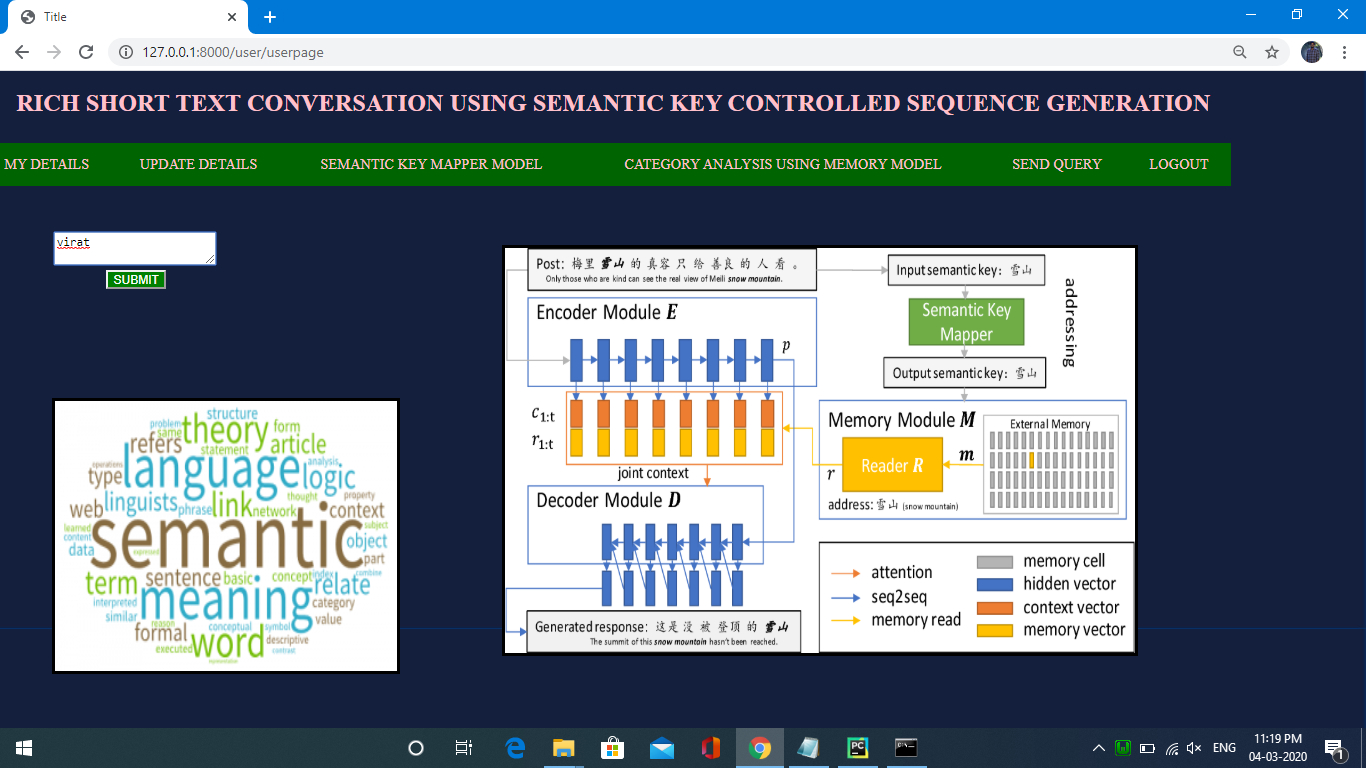
Task: Go back with the browser back arrow
Action: 22,52
